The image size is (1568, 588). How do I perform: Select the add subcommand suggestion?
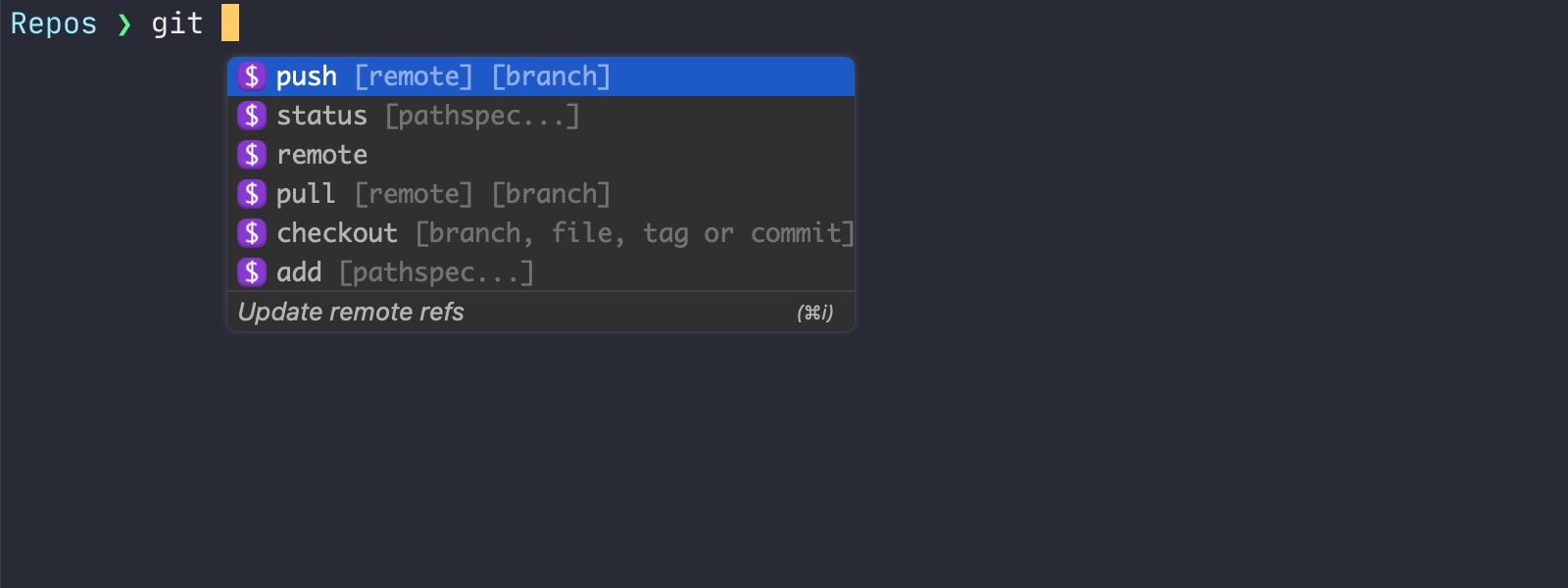299,272
